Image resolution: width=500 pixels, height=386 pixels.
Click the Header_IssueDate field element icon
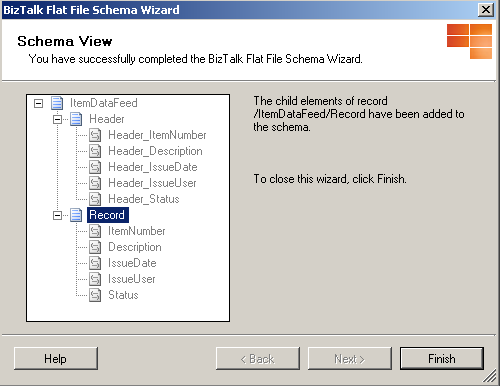[95, 167]
